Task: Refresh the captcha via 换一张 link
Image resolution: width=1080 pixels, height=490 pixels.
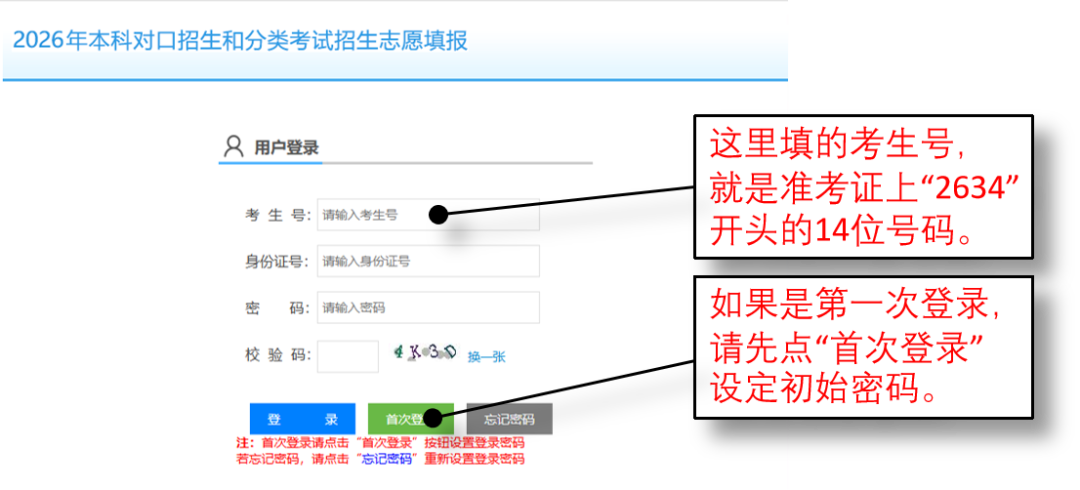Action: 486,357
